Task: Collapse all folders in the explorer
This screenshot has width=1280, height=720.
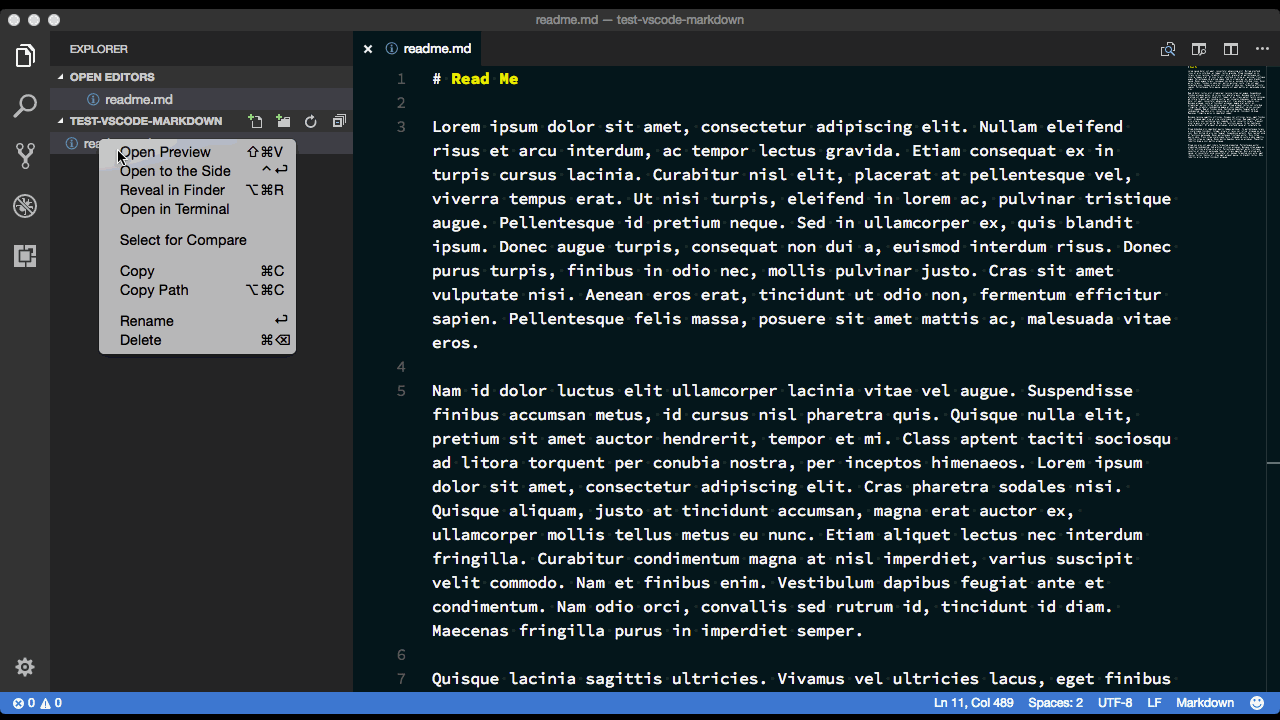Action: pos(339,122)
